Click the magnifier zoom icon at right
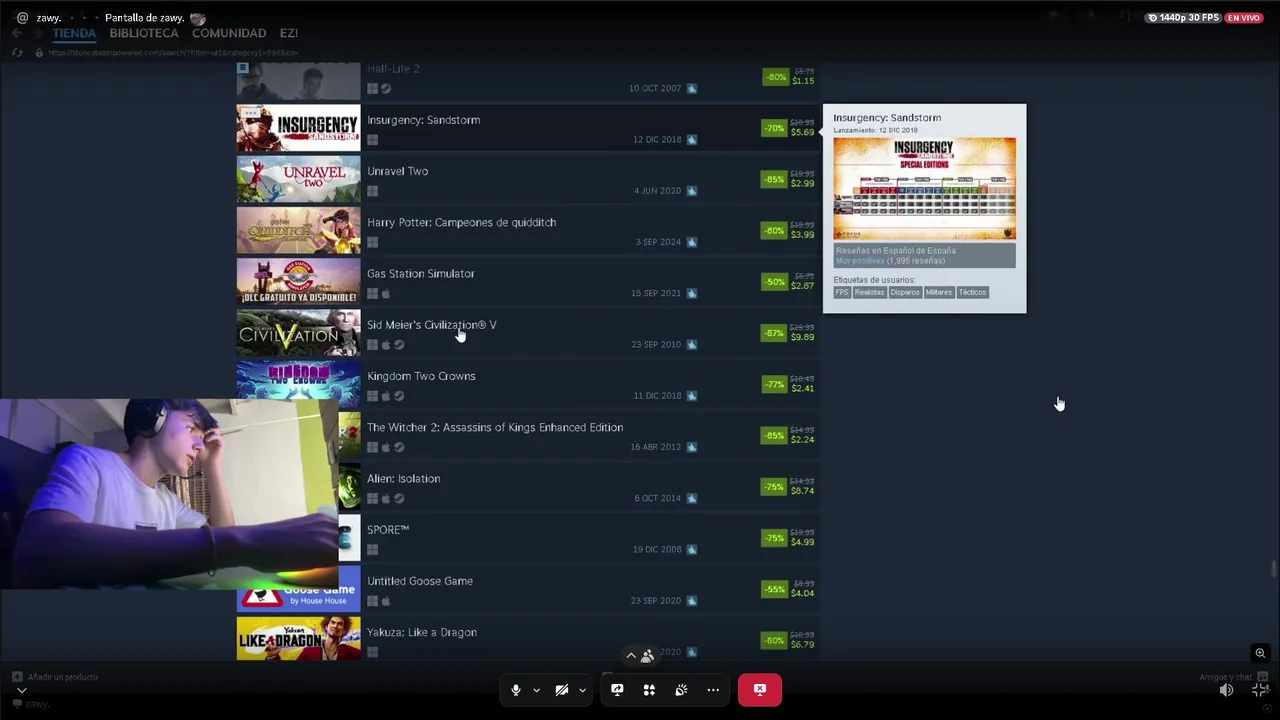Screen dimensions: 1280x720 point(1260,653)
